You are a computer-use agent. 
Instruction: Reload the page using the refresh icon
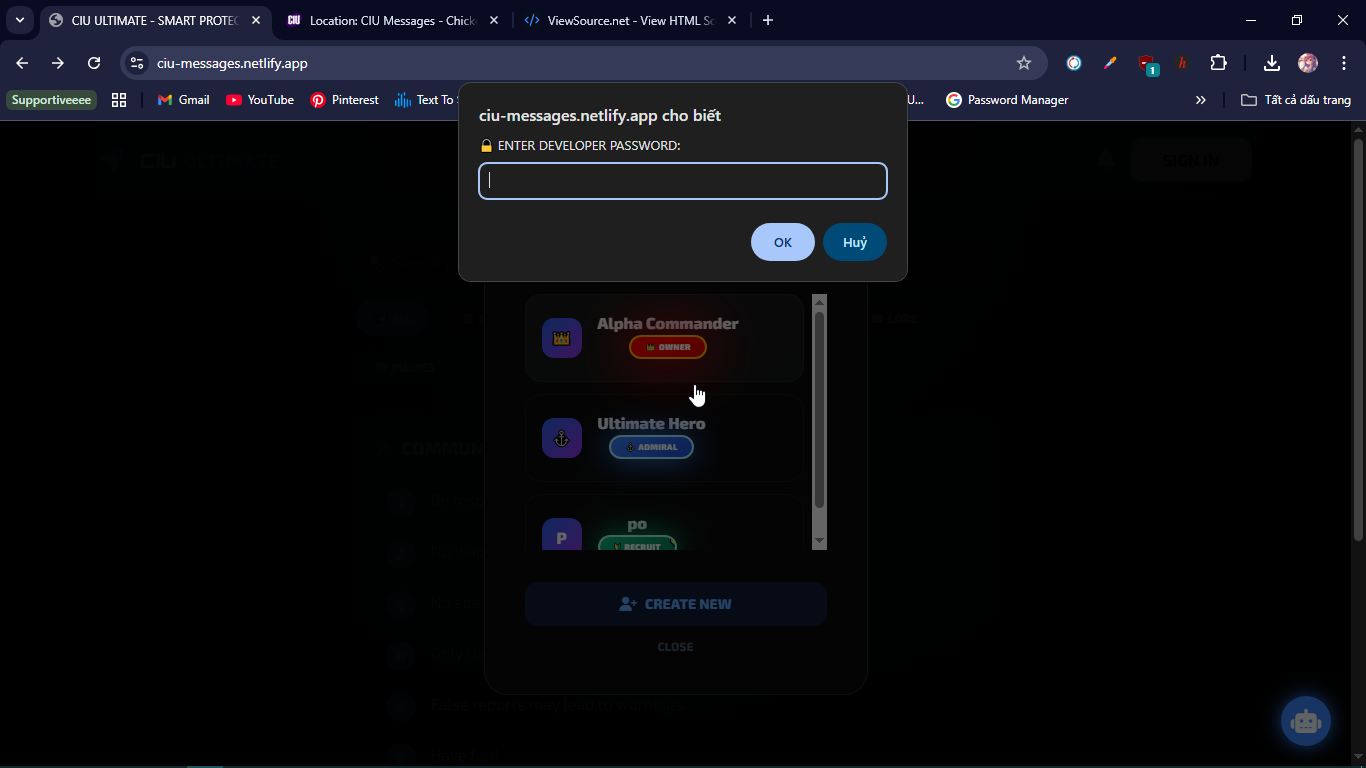94,63
